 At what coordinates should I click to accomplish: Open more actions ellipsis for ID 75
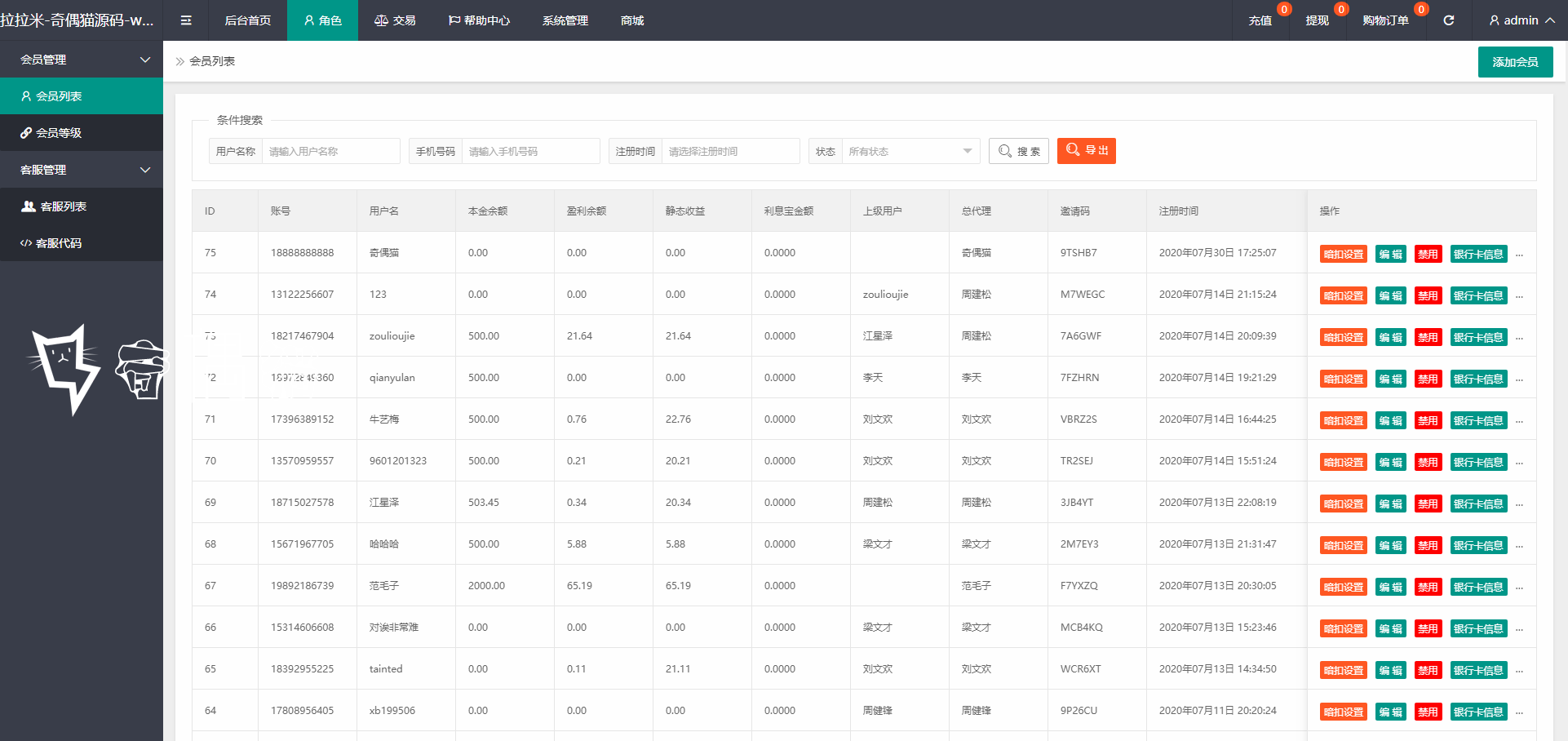click(x=1519, y=255)
